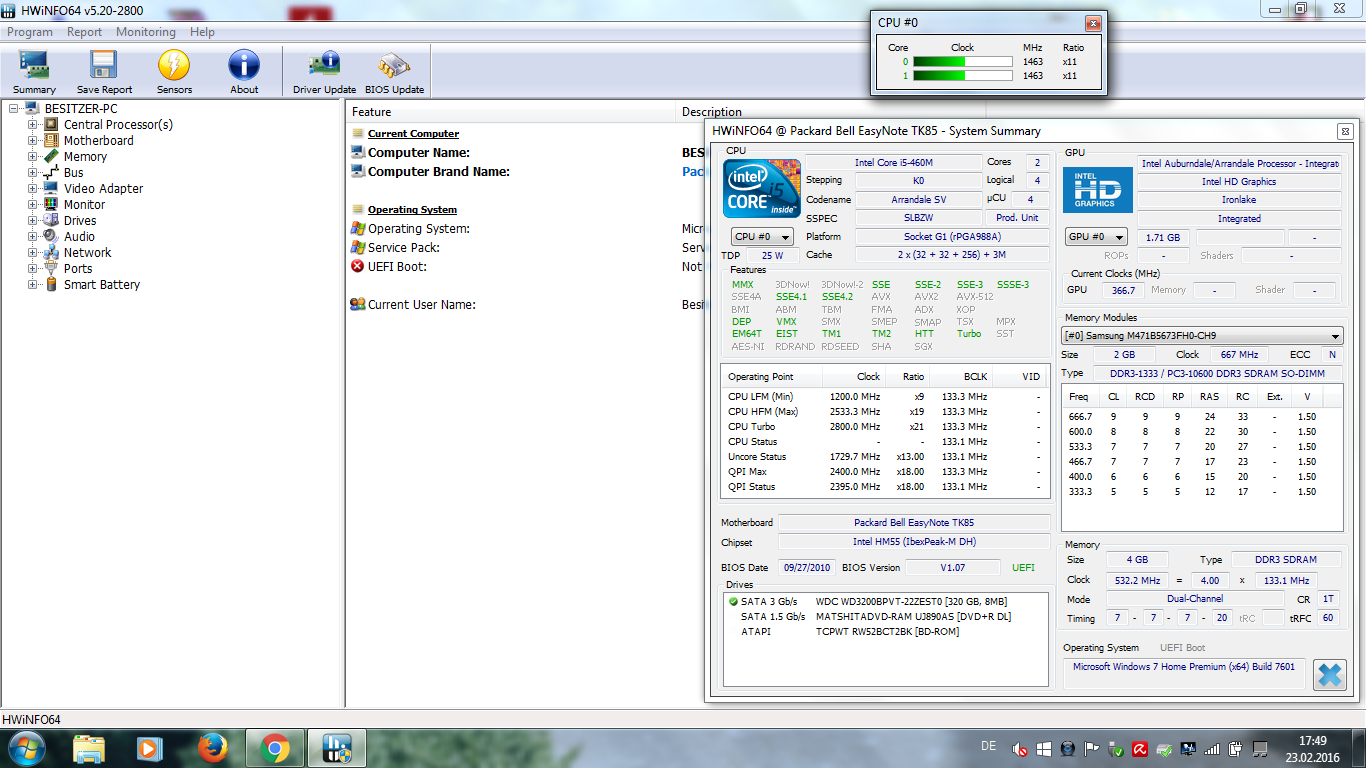Close System Summary with the blue X button
Screen dimensions: 1366x768
point(1329,675)
